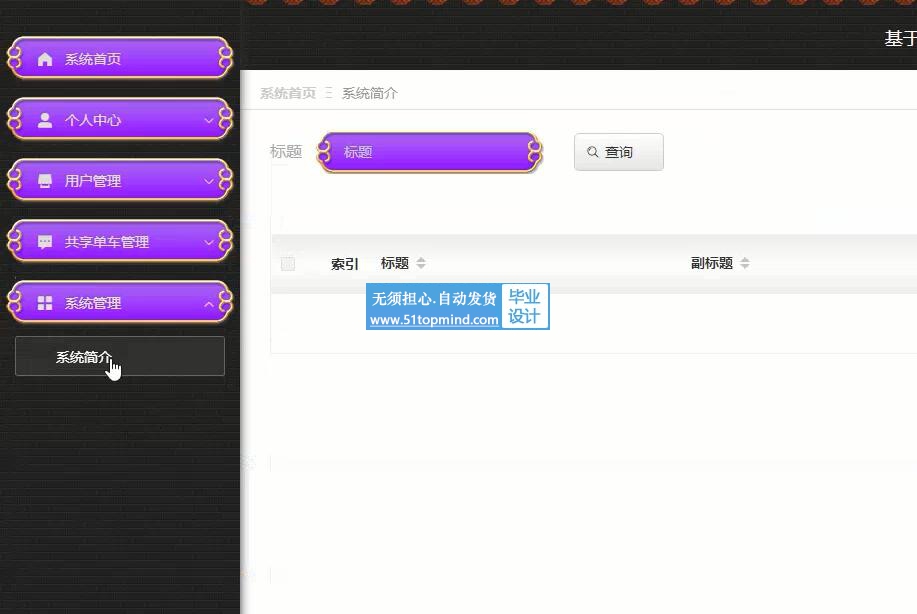Expand the 共享单车管理 menu chevron
Screen dimensions: 917x614
tap(208, 242)
